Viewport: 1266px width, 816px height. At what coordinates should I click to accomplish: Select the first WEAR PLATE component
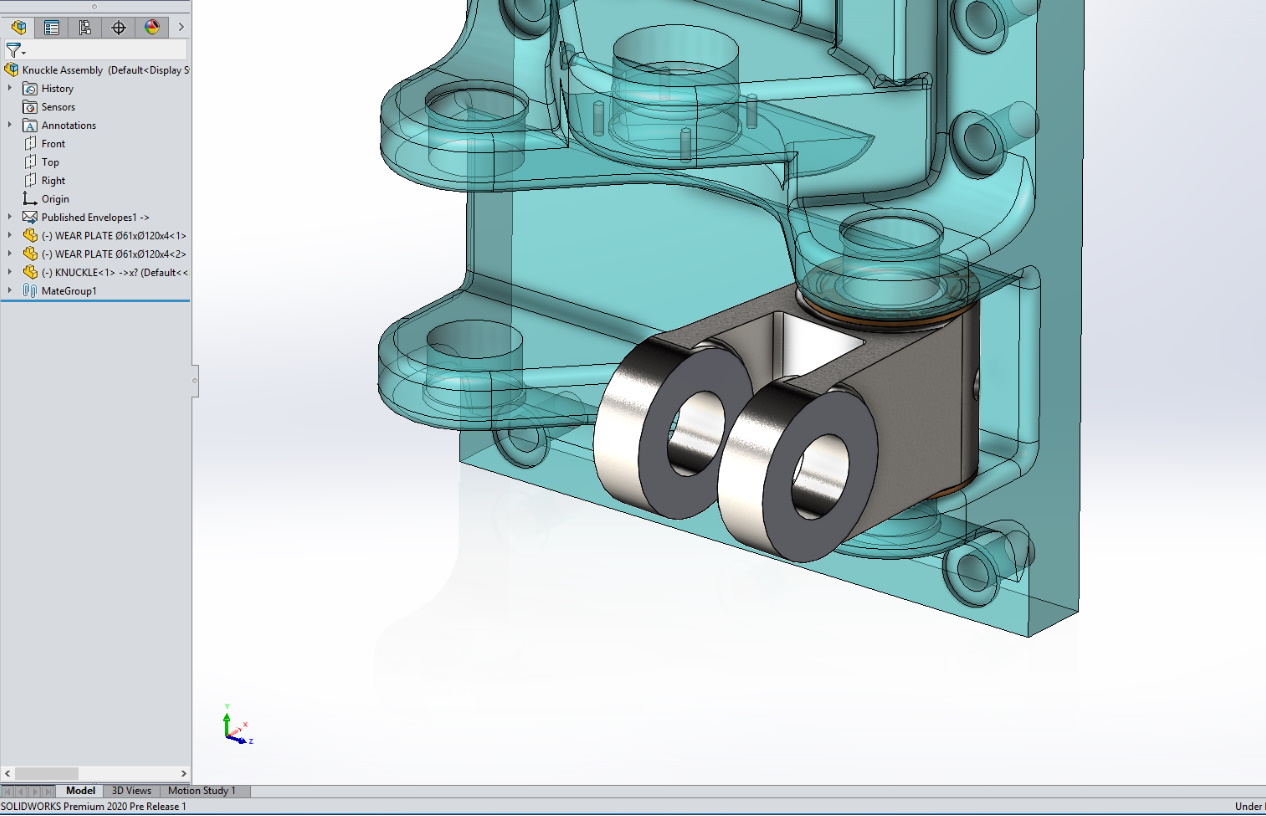click(x=120, y=236)
